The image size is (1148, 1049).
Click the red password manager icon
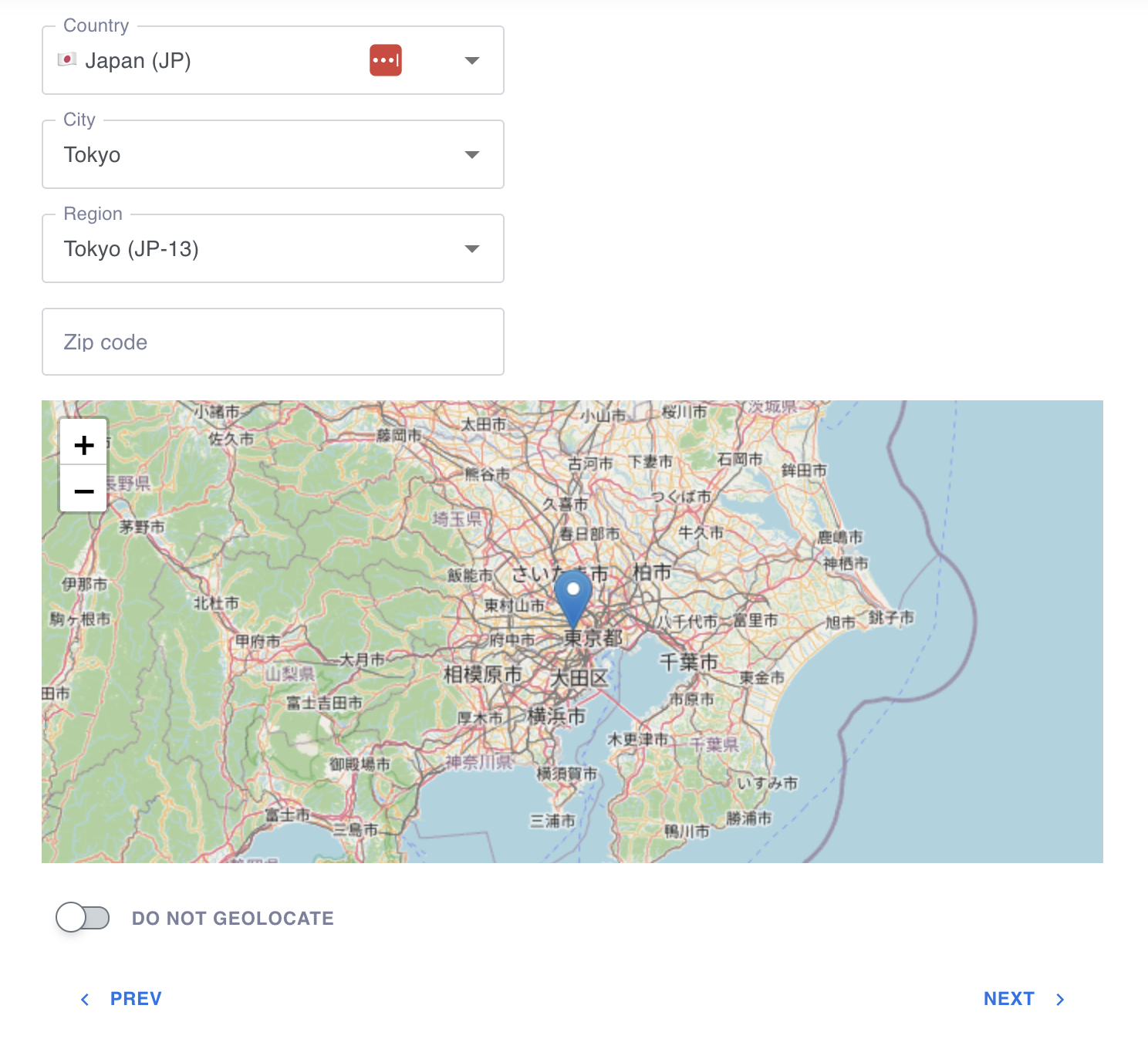point(386,60)
